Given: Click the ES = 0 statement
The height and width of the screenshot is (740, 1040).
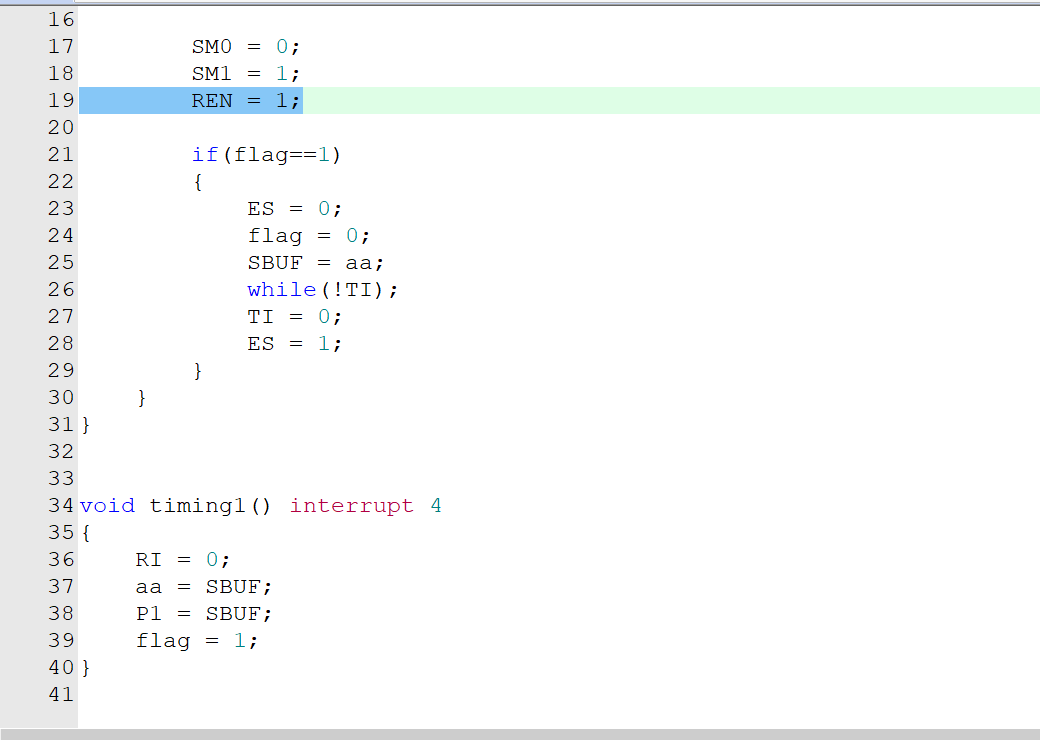Looking at the screenshot, I should [x=290, y=208].
